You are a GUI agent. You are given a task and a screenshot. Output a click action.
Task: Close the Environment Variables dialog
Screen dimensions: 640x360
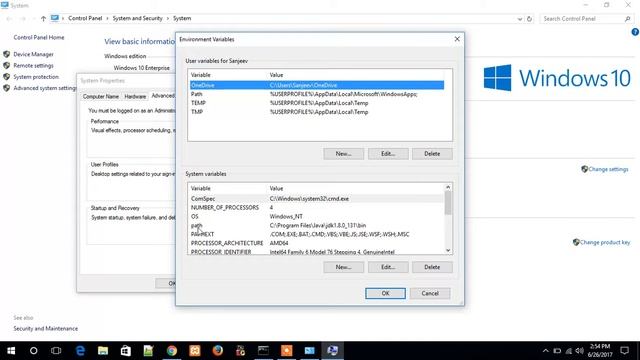click(457, 39)
